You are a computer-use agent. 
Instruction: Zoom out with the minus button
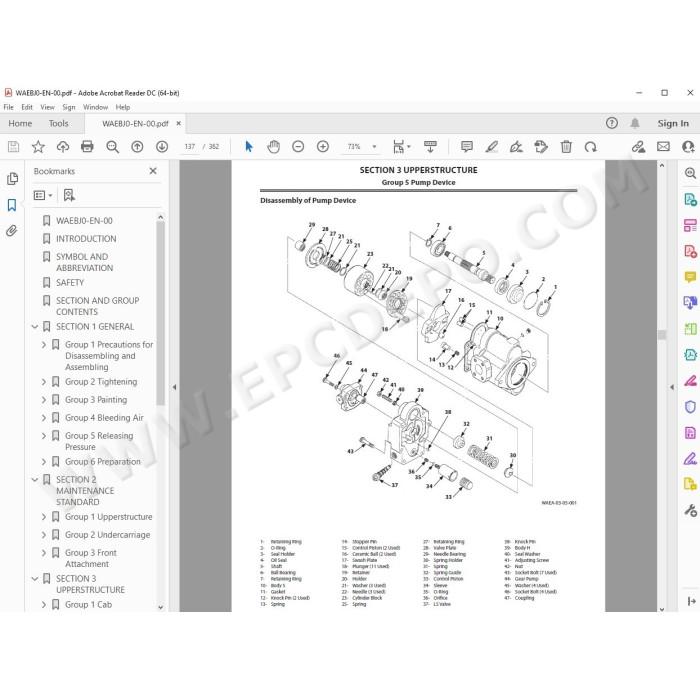(x=298, y=146)
